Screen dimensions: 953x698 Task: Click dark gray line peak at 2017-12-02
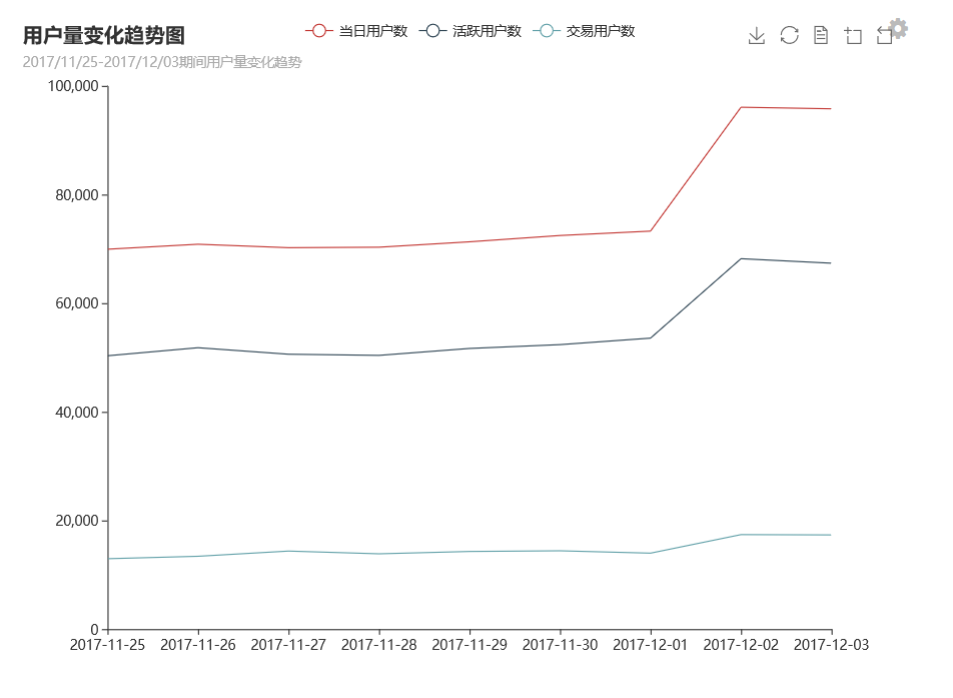[741, 259]
